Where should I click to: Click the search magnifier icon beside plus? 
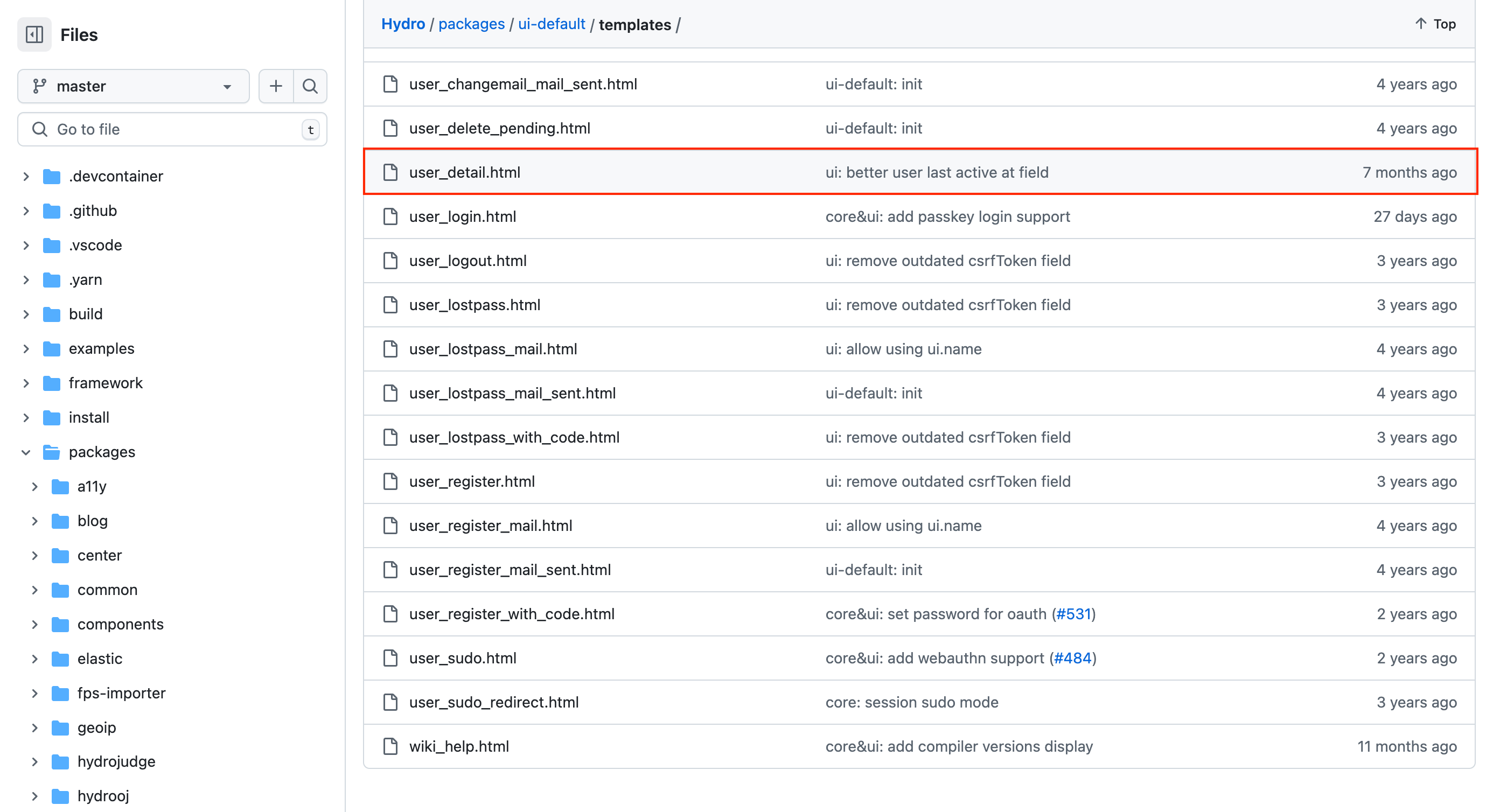[310, 86]
